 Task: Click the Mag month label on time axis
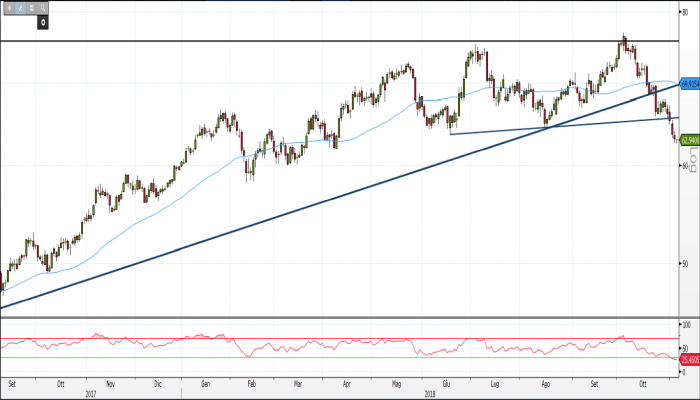click(397, 383)
